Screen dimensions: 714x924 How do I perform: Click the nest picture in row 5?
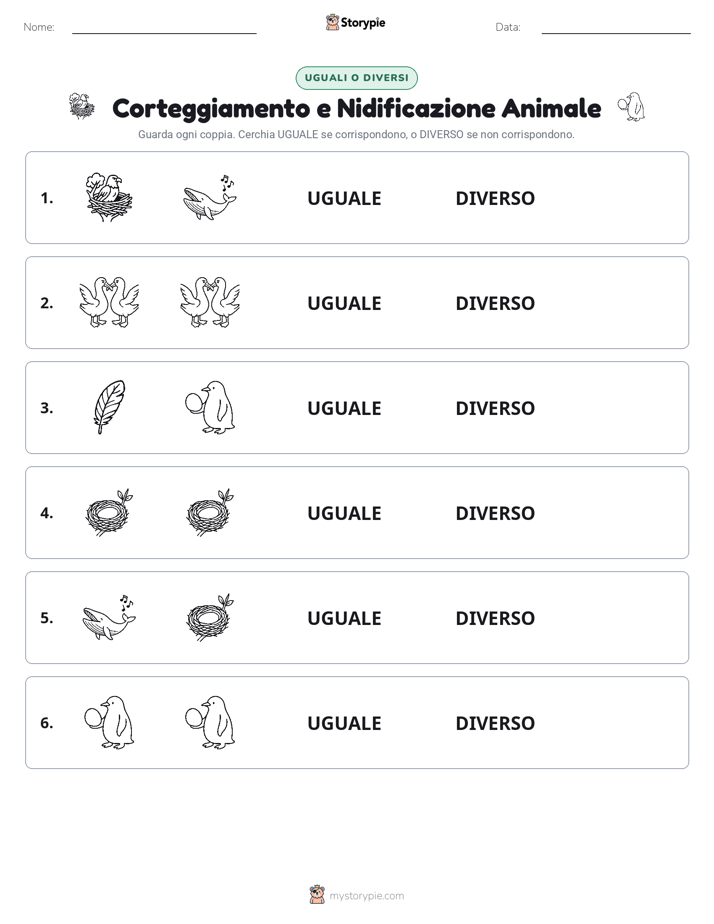[210, 617]
